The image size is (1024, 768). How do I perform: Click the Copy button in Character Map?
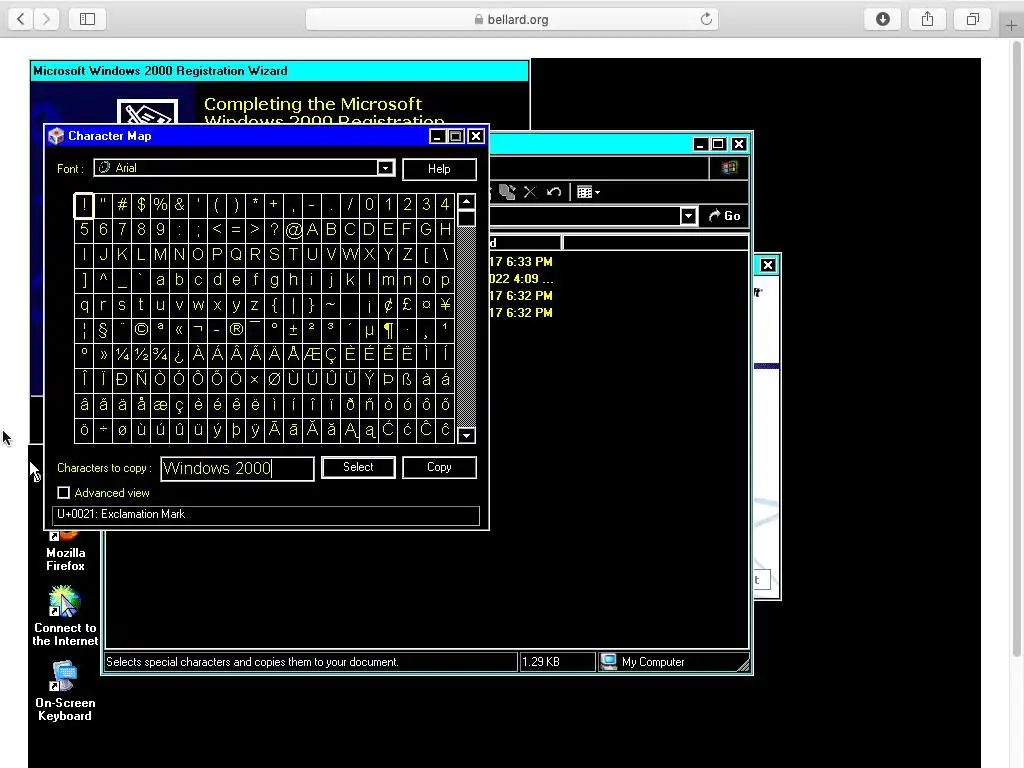tap(439, 467)
